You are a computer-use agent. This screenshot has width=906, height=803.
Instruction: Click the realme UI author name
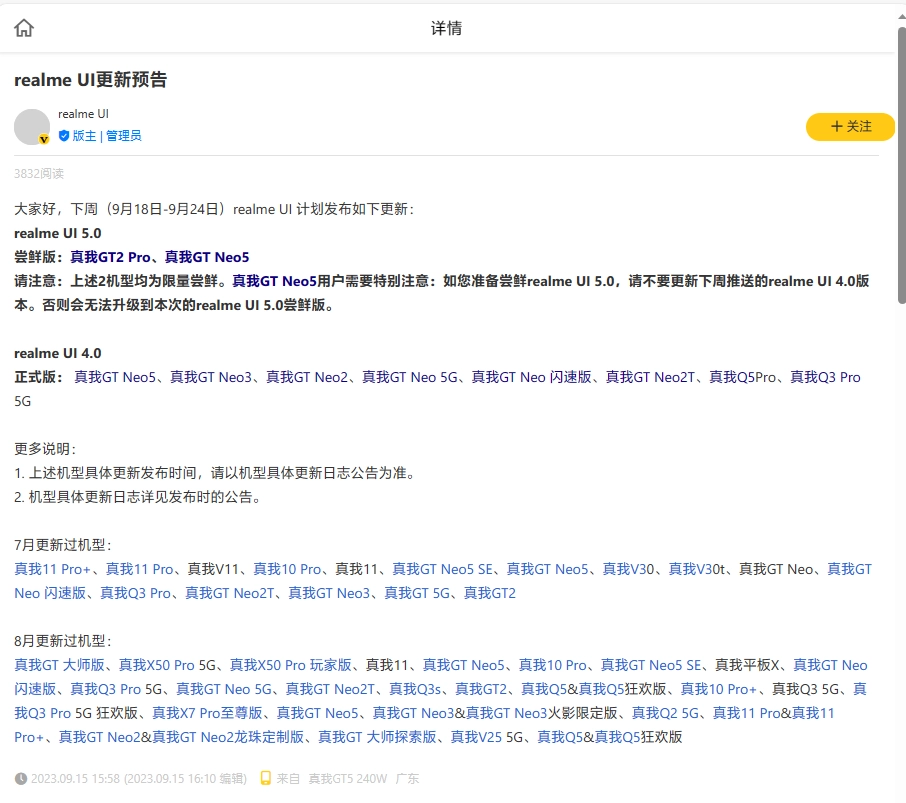coord(83,114)
